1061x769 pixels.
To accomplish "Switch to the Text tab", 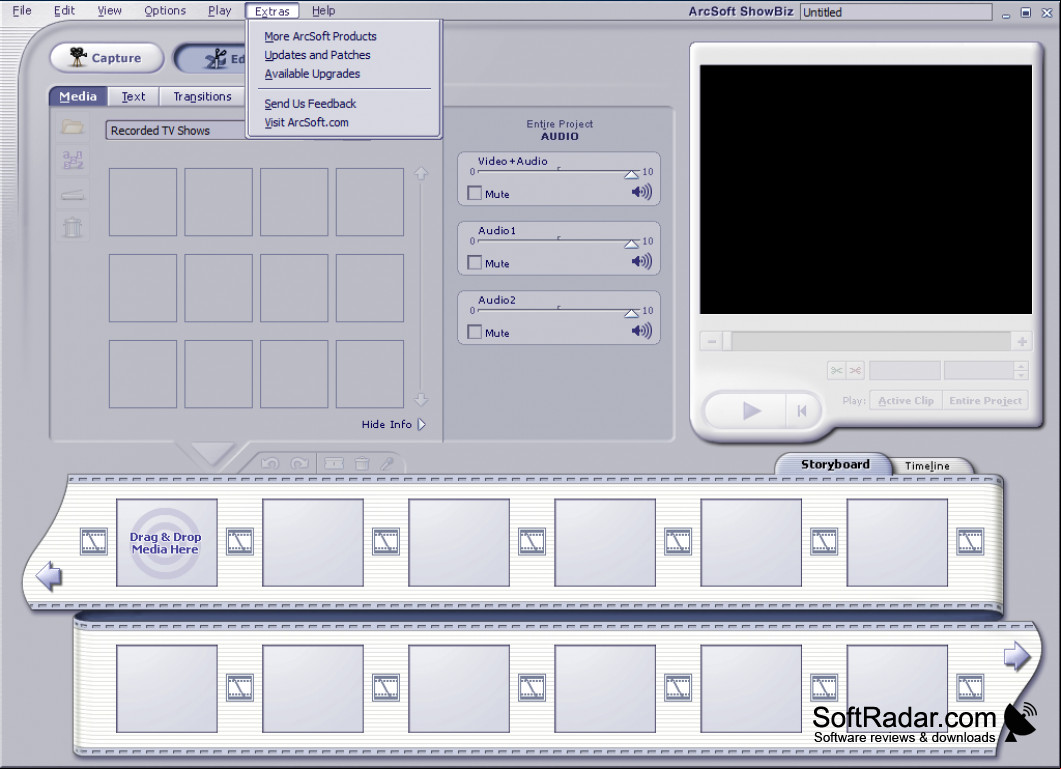I will pyautogui.click(x=133, y=96).
